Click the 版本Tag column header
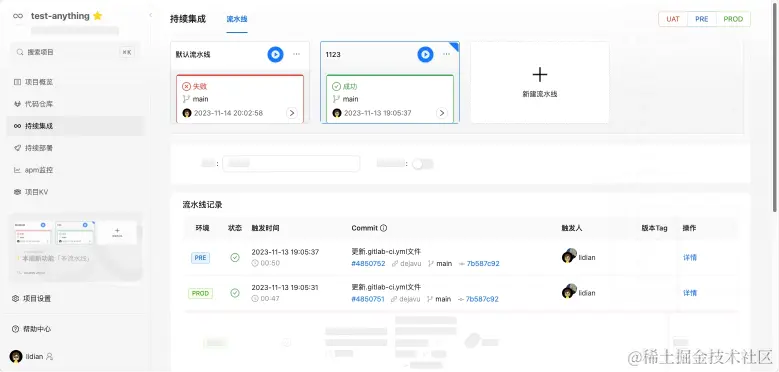 coord(654,228)
